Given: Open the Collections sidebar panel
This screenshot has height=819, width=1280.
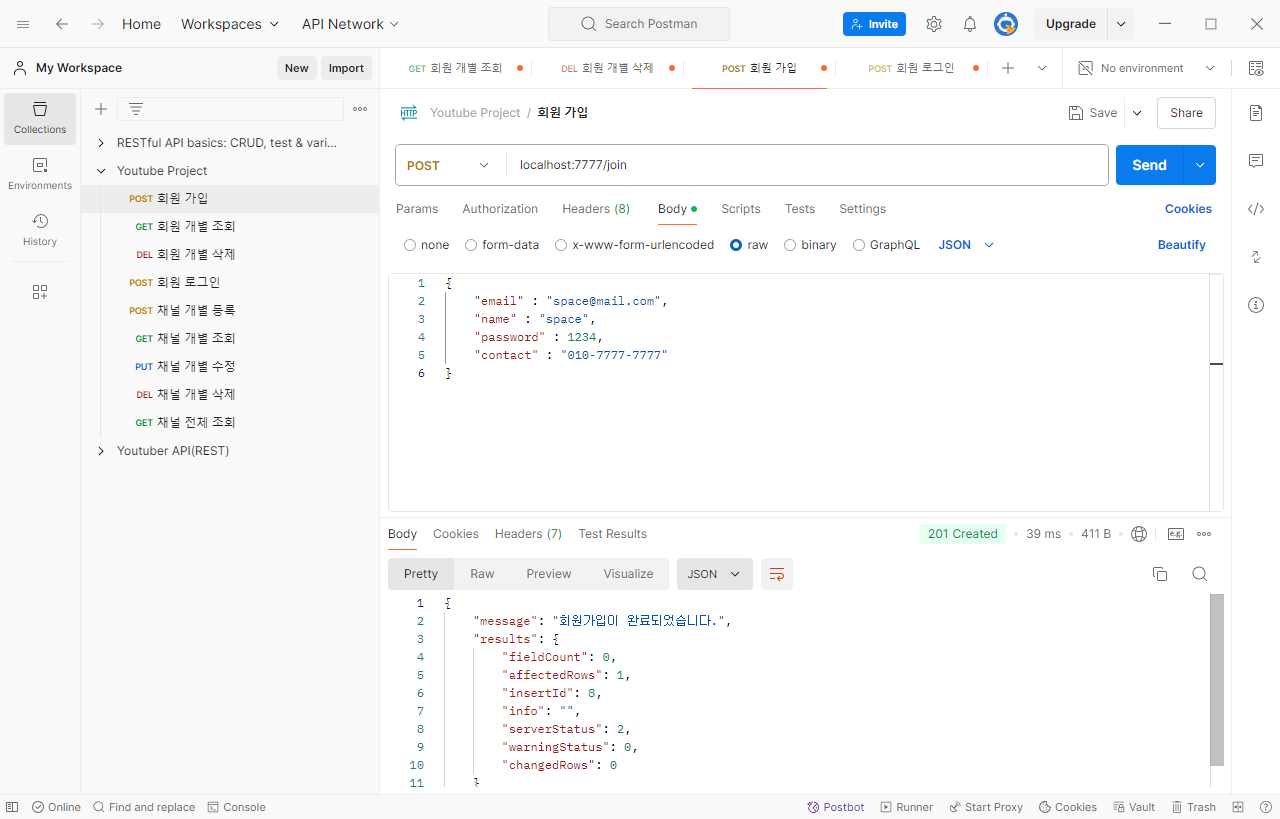Looking at the screenshot, I should pos(40,118).
